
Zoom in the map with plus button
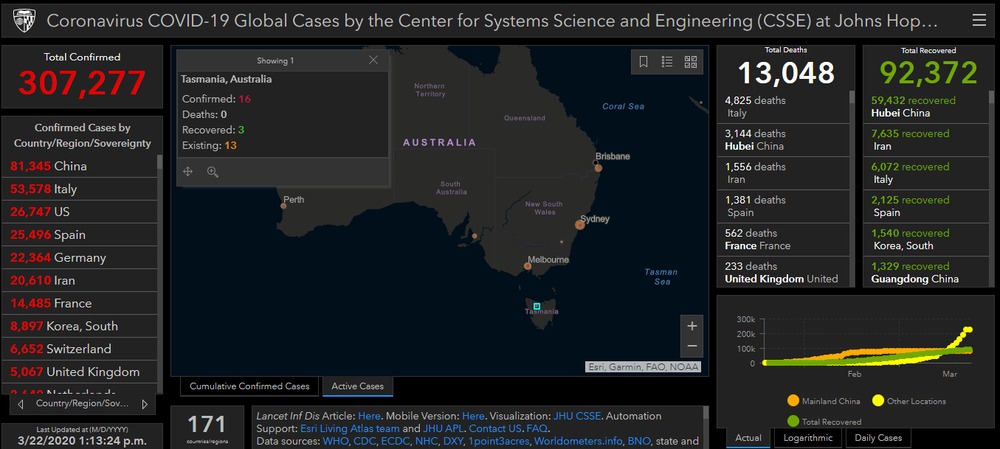click(690, 326)
